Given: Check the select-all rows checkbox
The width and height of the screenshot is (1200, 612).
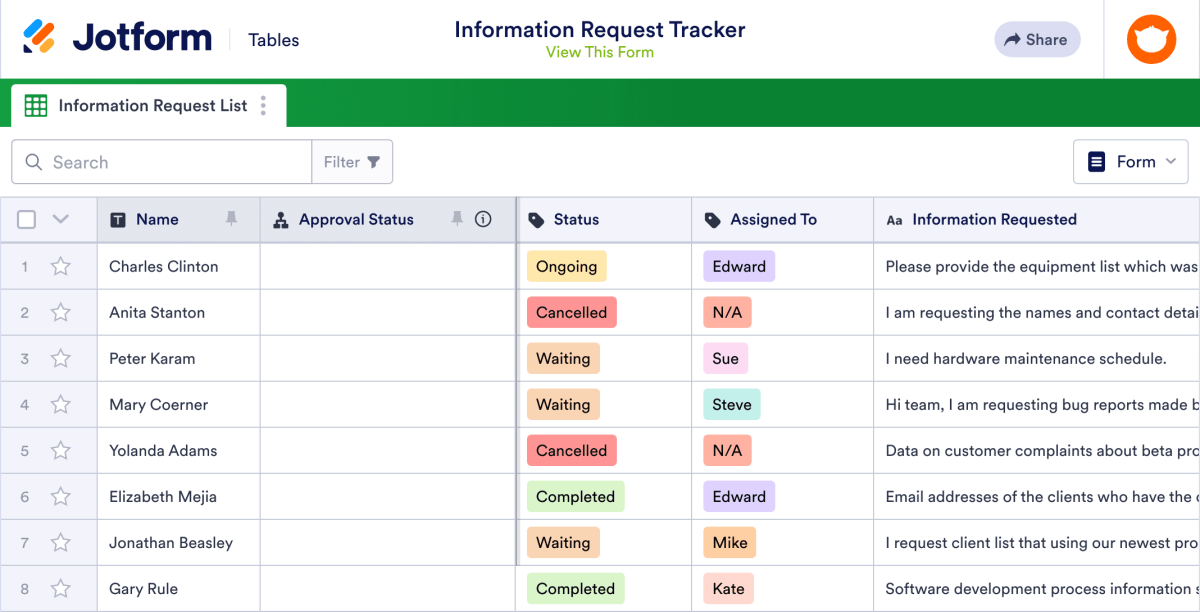Looking at the screenshot, I should click(x=26, y=219).
